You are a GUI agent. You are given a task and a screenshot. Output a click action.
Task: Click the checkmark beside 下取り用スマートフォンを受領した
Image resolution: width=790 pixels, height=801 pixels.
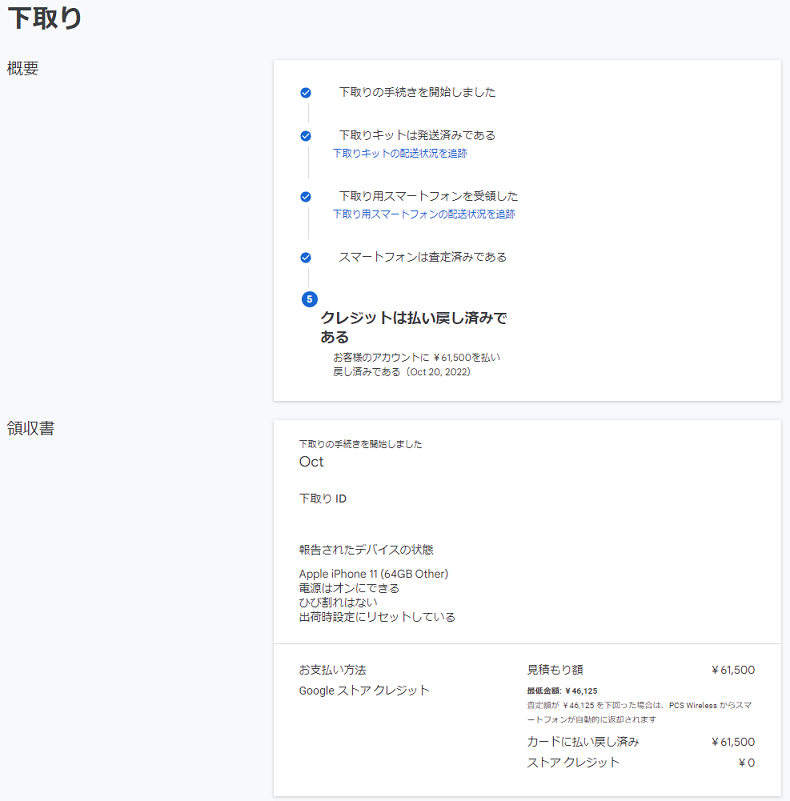[x=306, y=197]
